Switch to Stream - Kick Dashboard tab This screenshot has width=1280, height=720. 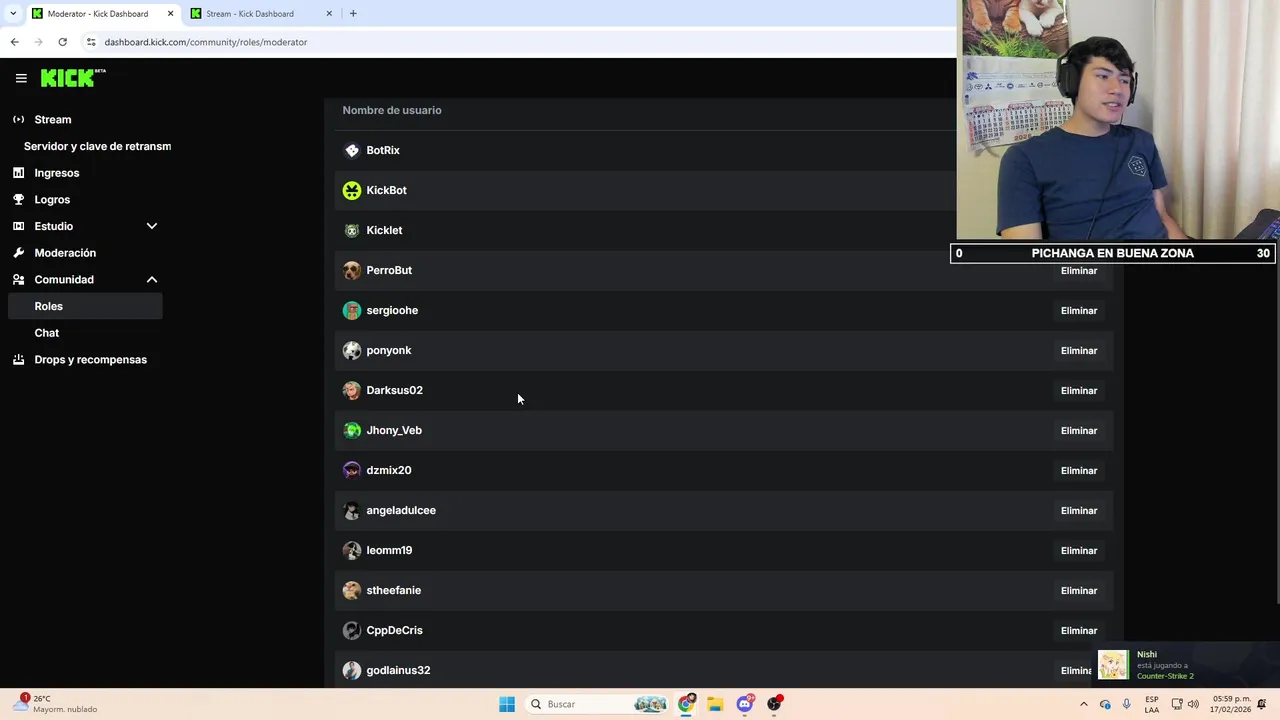pos(260,14)
